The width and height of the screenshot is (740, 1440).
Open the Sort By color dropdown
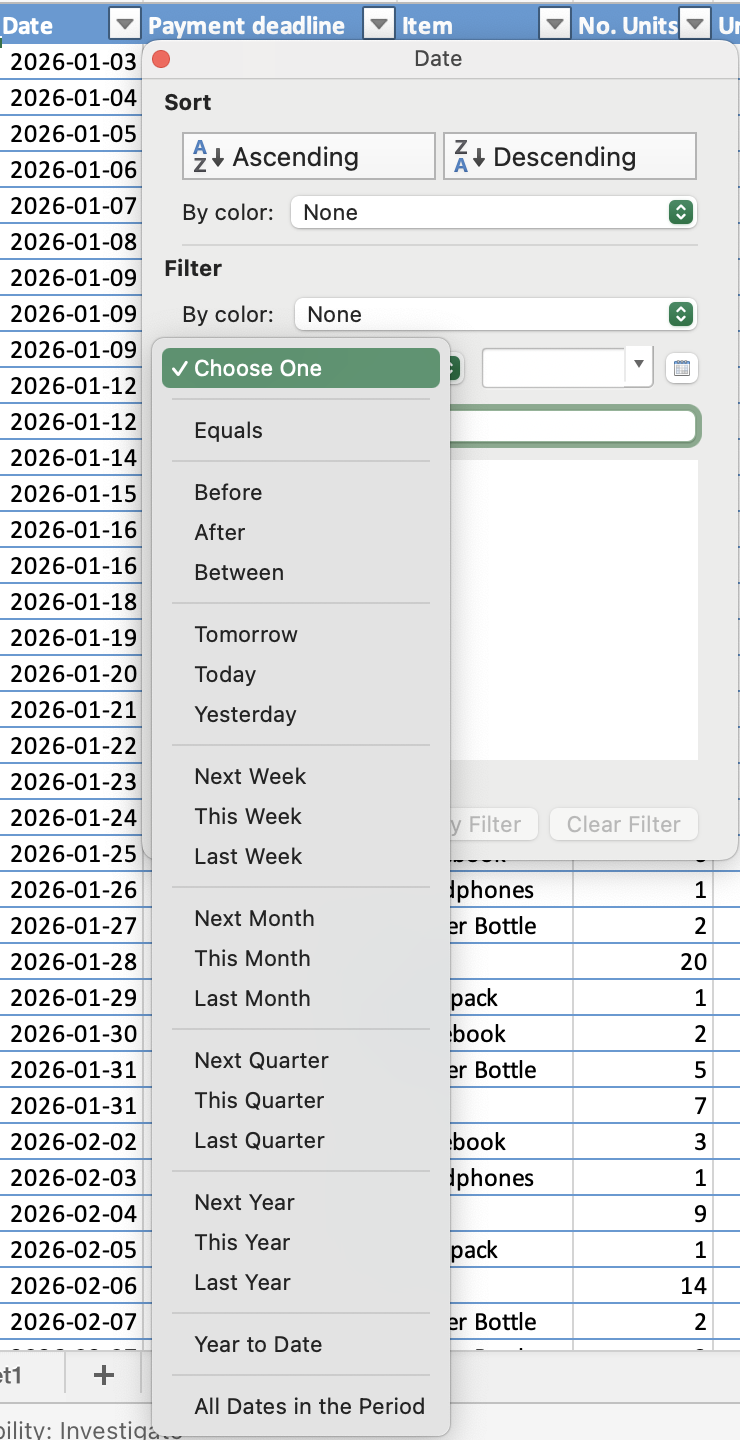[x=494, y=212]
